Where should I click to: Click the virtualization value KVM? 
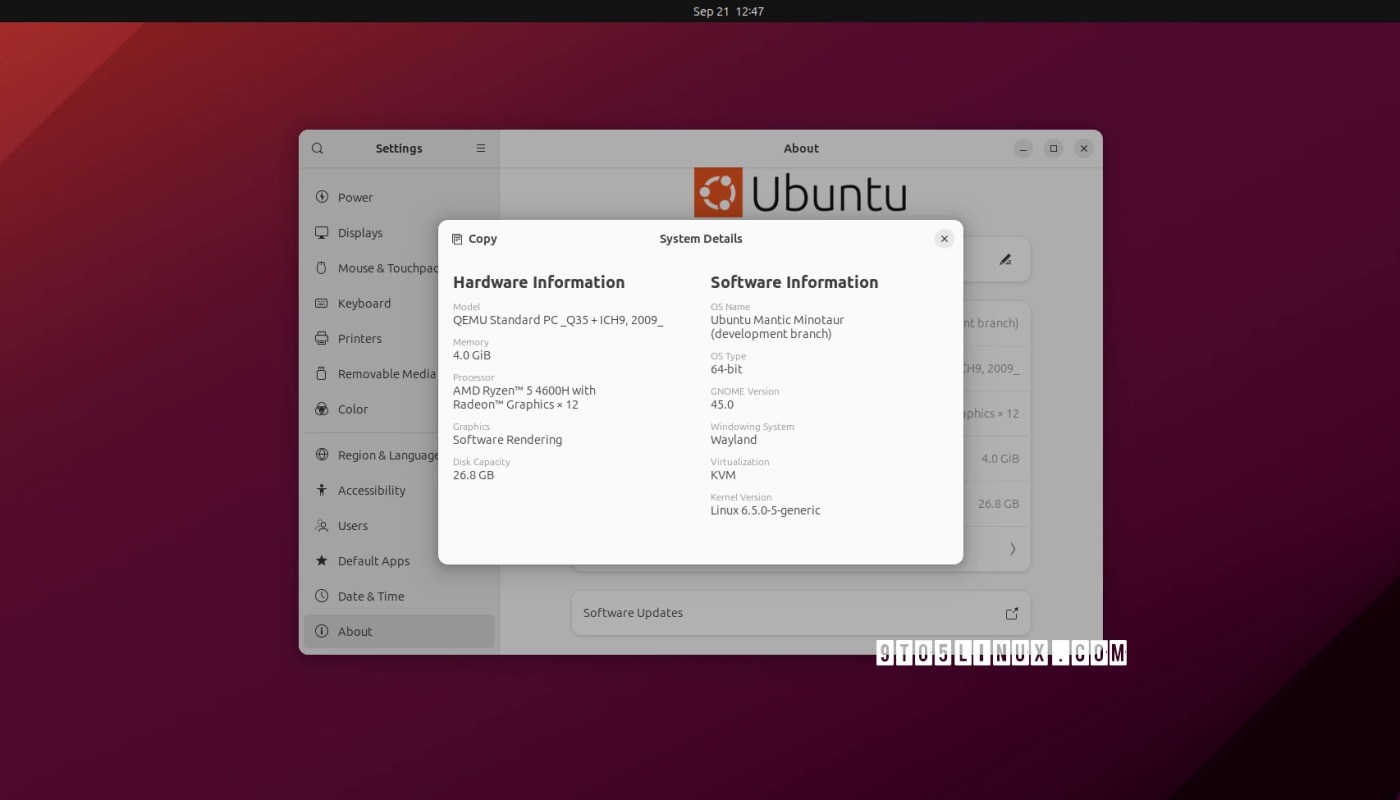(x=723, y=475)
